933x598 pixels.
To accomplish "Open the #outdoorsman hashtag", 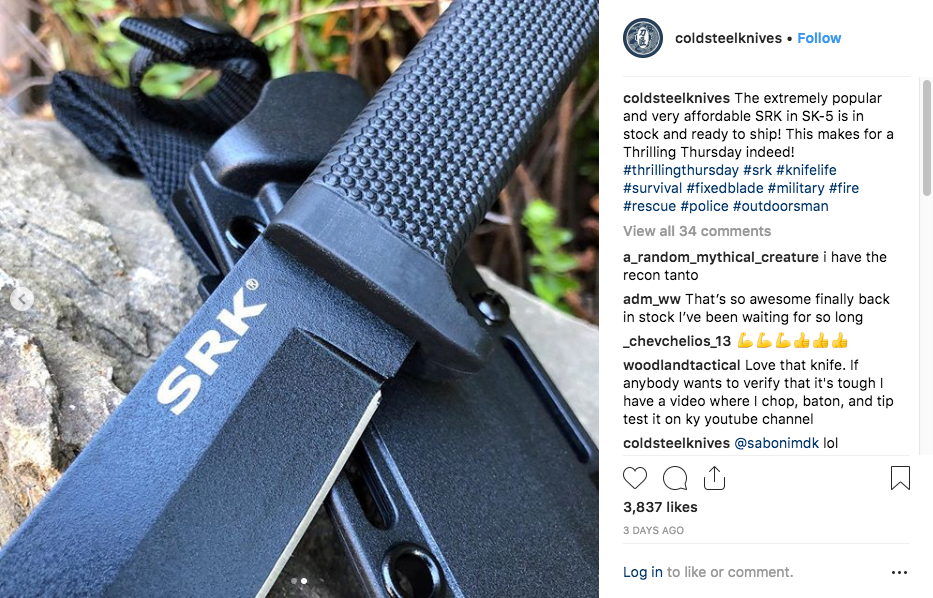I will 781,206.
